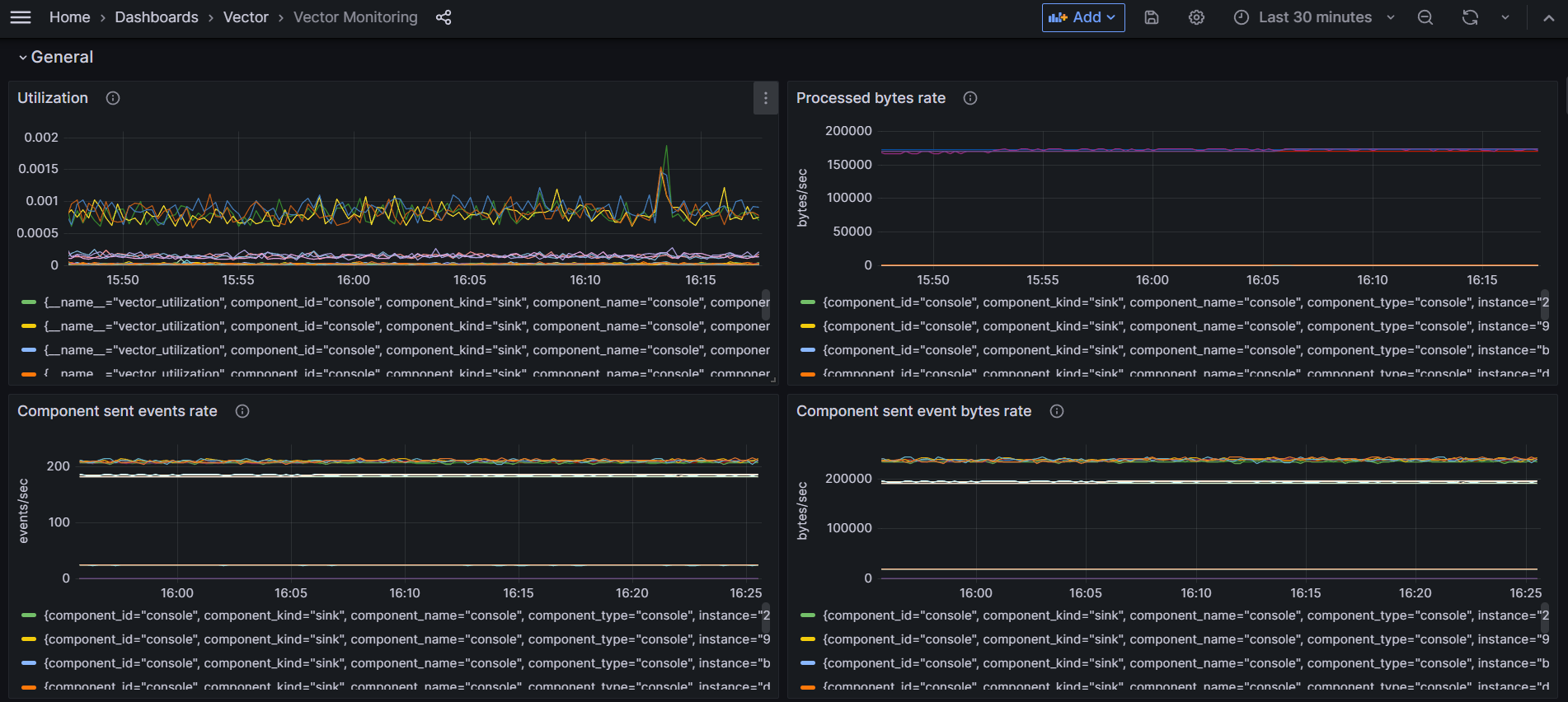This screenshot has height=702, width=1568.
Task: Open the Utilization panel three-dot menu
Action: [766, 98]
